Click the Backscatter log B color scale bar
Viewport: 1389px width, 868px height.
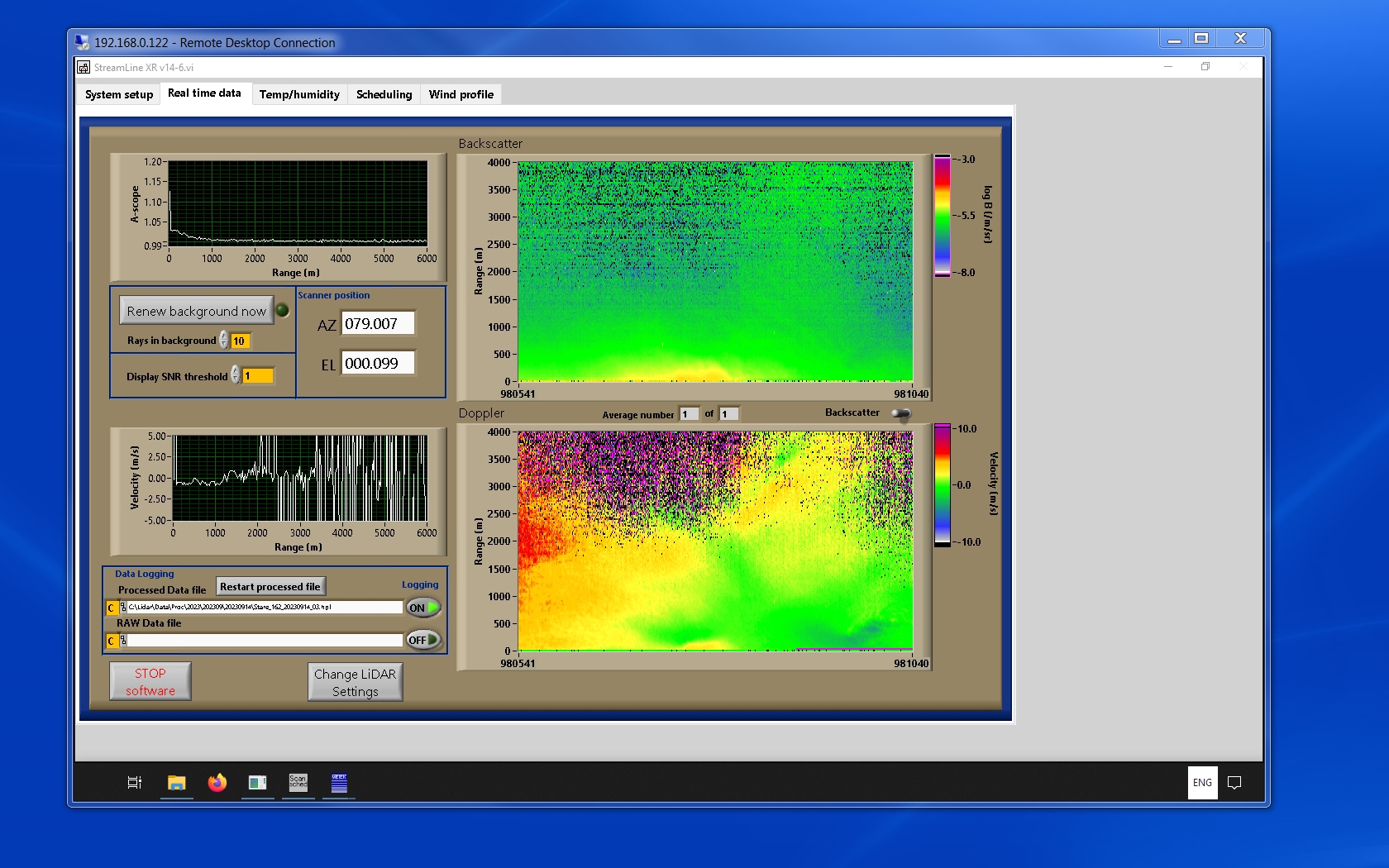click(x=942, y=216)
